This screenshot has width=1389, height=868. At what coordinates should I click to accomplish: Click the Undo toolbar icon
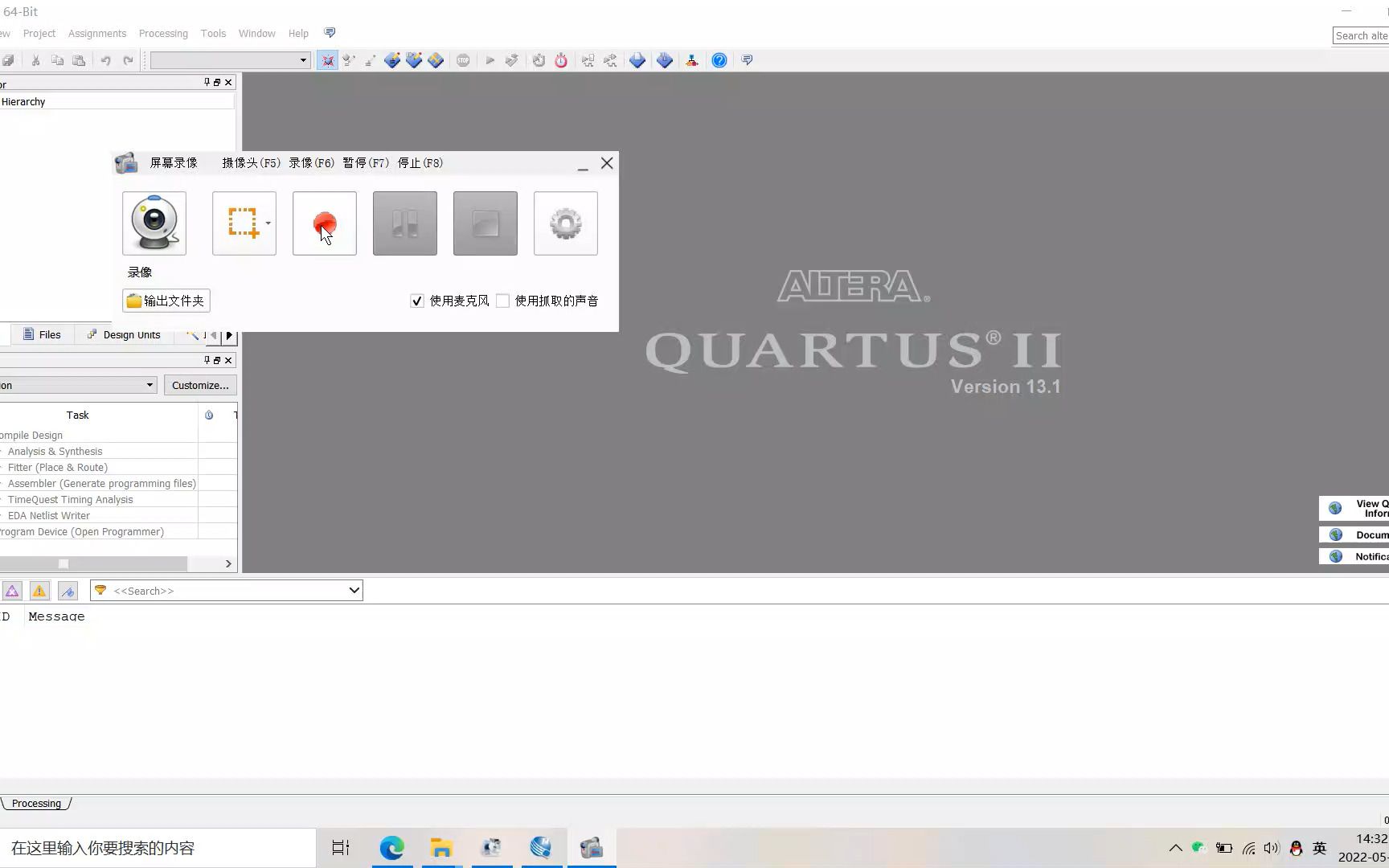105,59
